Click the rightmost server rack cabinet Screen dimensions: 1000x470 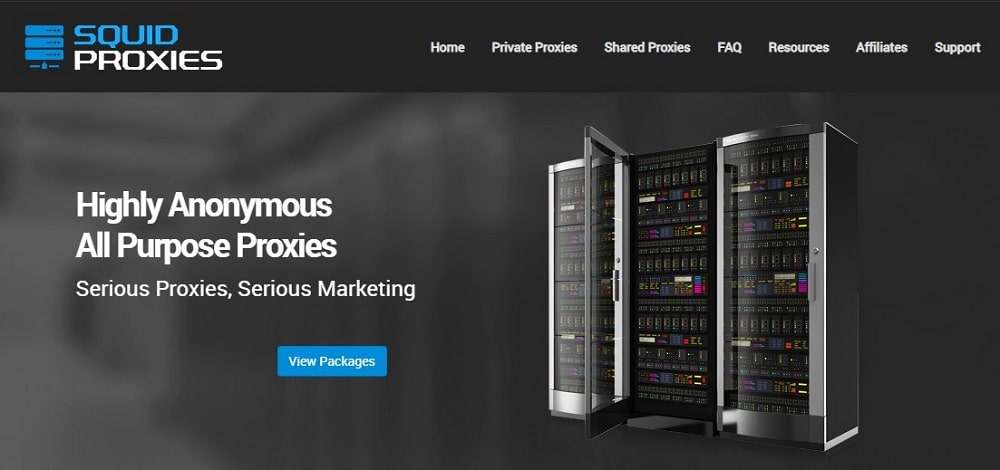[786, 284]
